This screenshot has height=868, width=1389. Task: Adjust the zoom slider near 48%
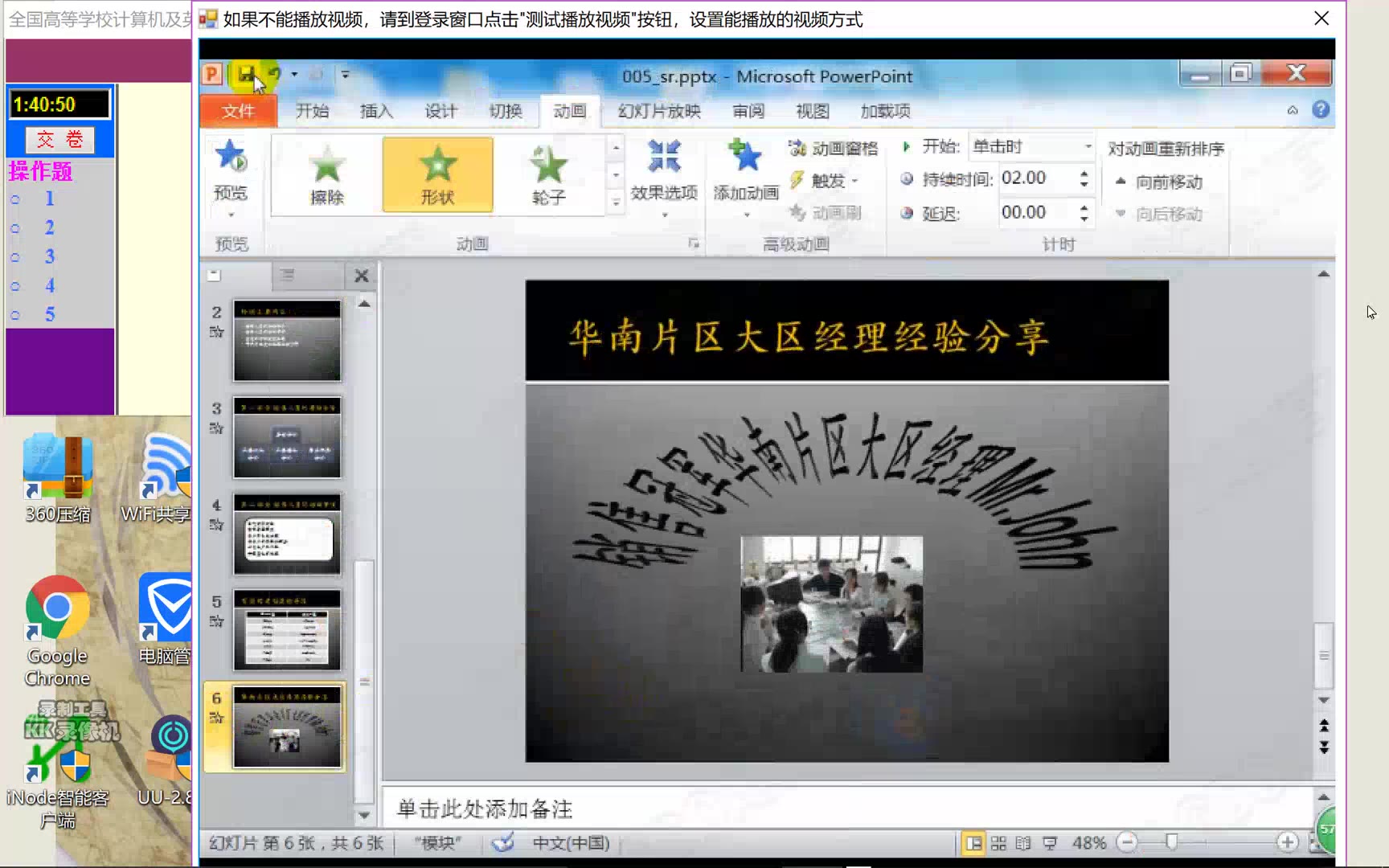click(1173, 842)
